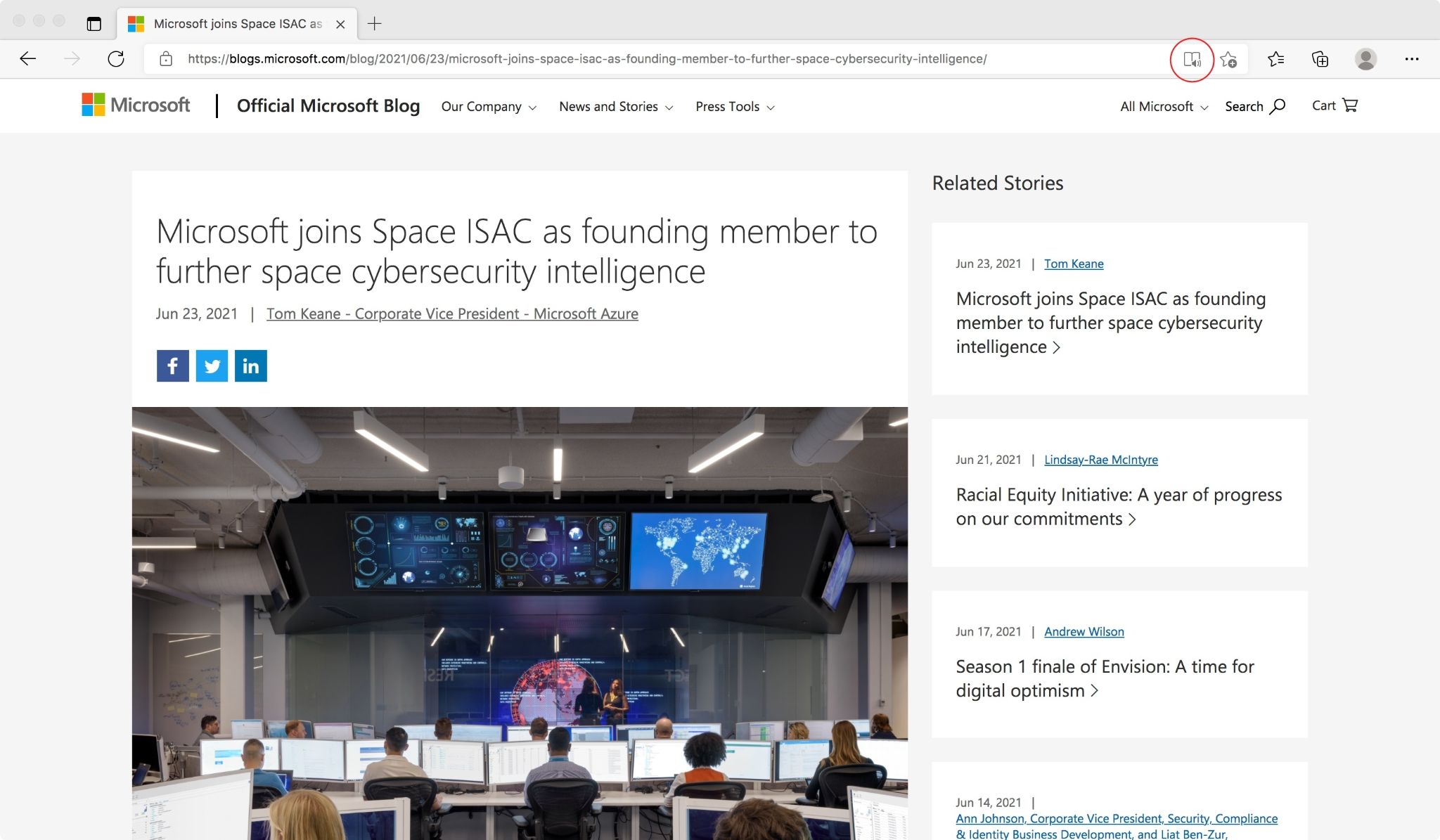Expand the Our Company menu
Image resolution: width=1440 pixels, height=840 pixels.
coord(489,107)
